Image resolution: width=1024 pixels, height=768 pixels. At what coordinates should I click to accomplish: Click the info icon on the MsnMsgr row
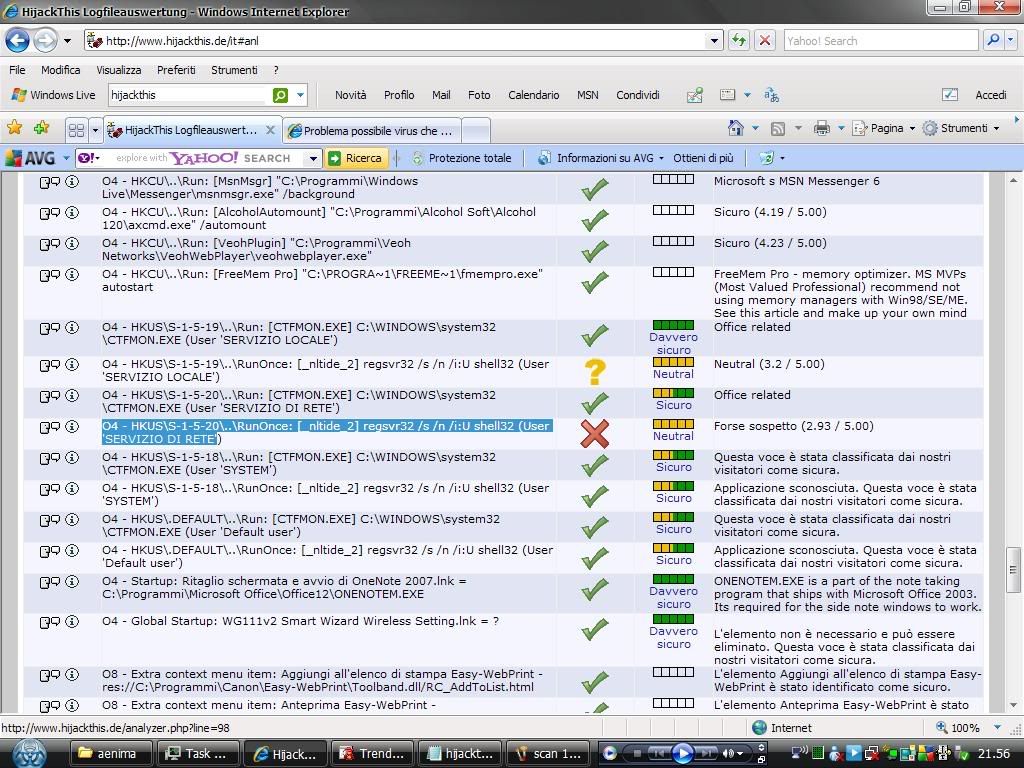point(72,182)
